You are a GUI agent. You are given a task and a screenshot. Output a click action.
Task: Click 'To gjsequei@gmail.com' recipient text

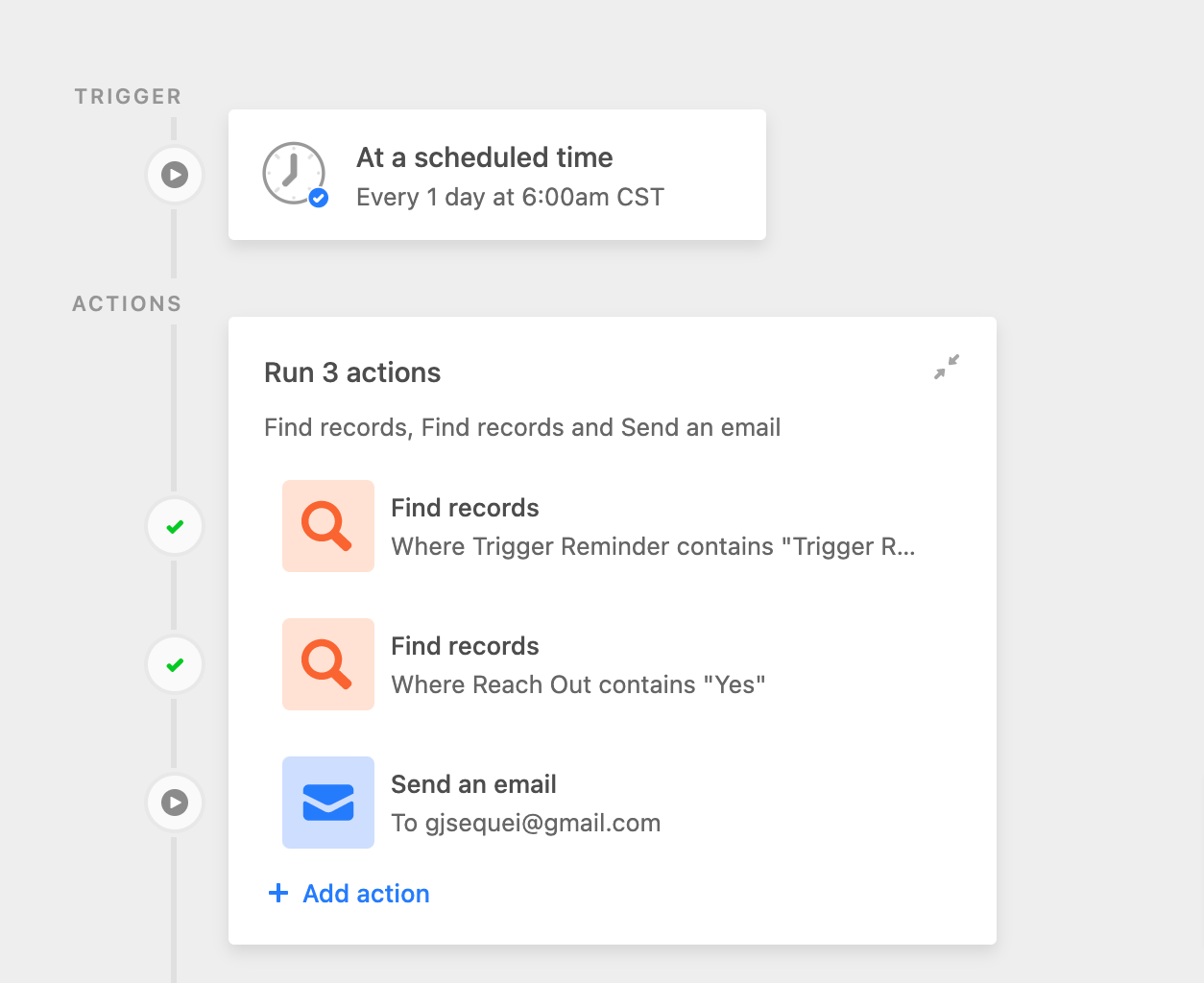526,823
